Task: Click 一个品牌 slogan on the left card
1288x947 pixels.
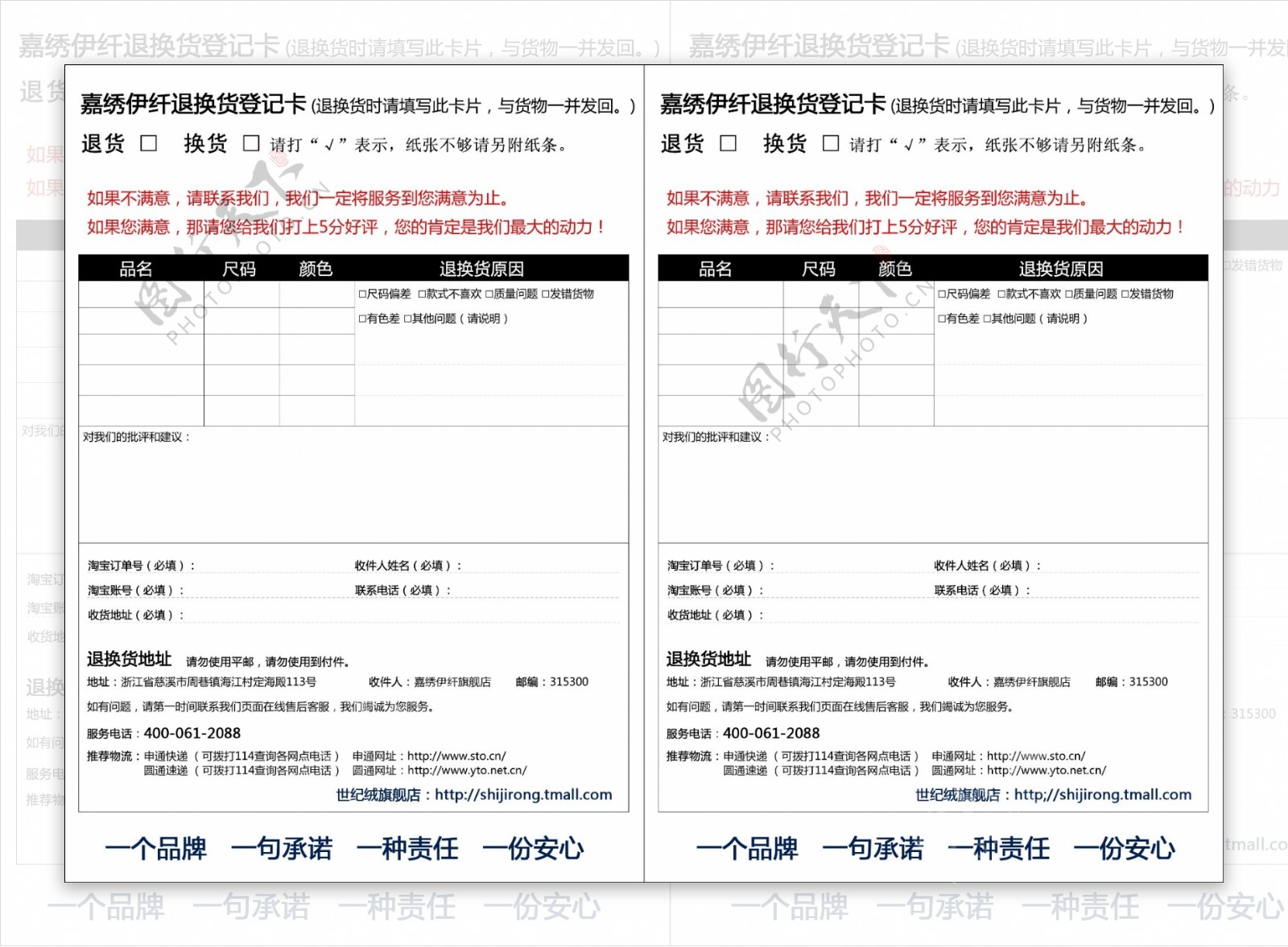Action: click(x=155, y=849)
